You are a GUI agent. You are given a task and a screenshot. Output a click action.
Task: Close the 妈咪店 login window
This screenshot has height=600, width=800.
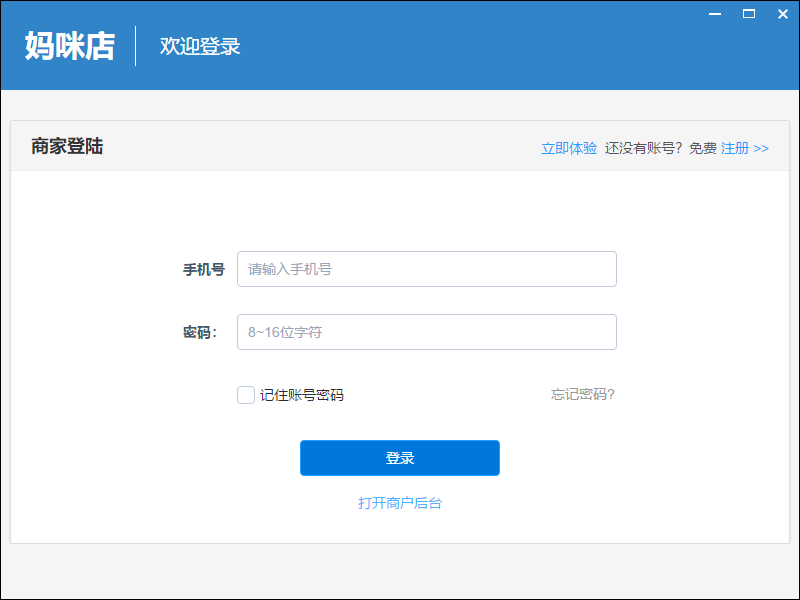[780, 13]
